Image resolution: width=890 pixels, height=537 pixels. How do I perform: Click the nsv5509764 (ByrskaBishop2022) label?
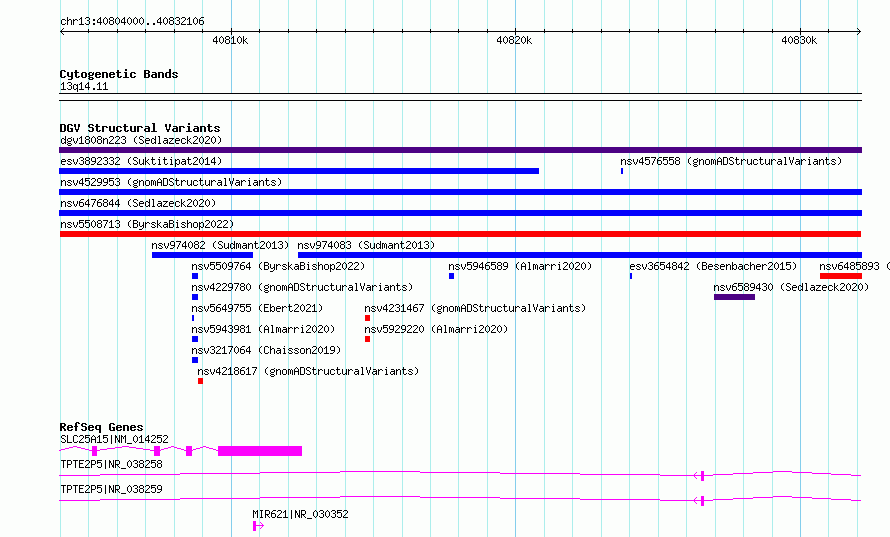coord(278,266)
